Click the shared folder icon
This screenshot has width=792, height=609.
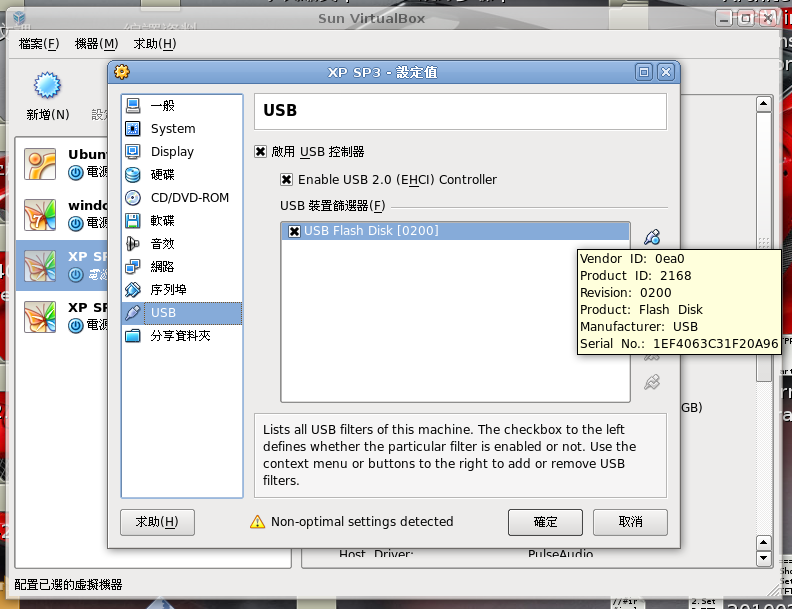(x=133, y=336)
